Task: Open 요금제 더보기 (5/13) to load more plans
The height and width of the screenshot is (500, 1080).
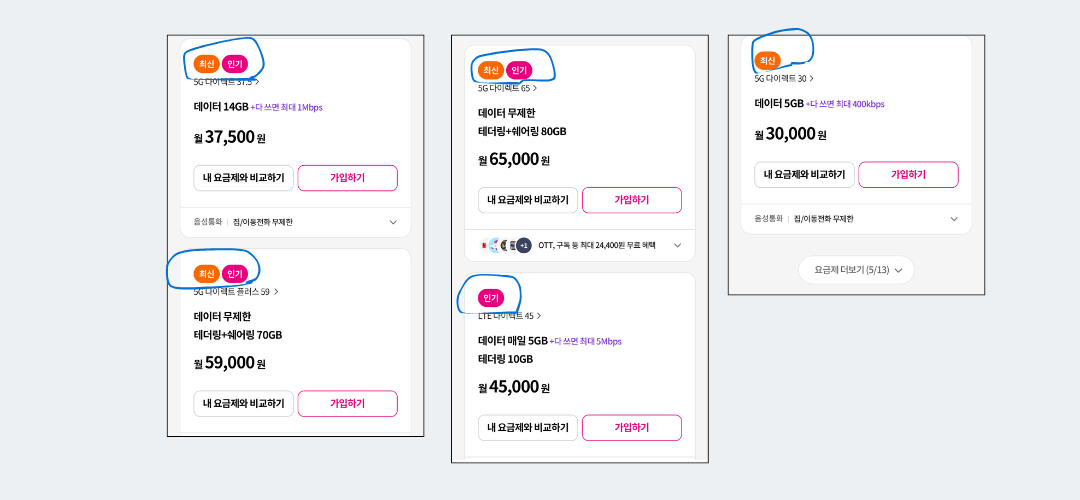Action: (856, 270)
